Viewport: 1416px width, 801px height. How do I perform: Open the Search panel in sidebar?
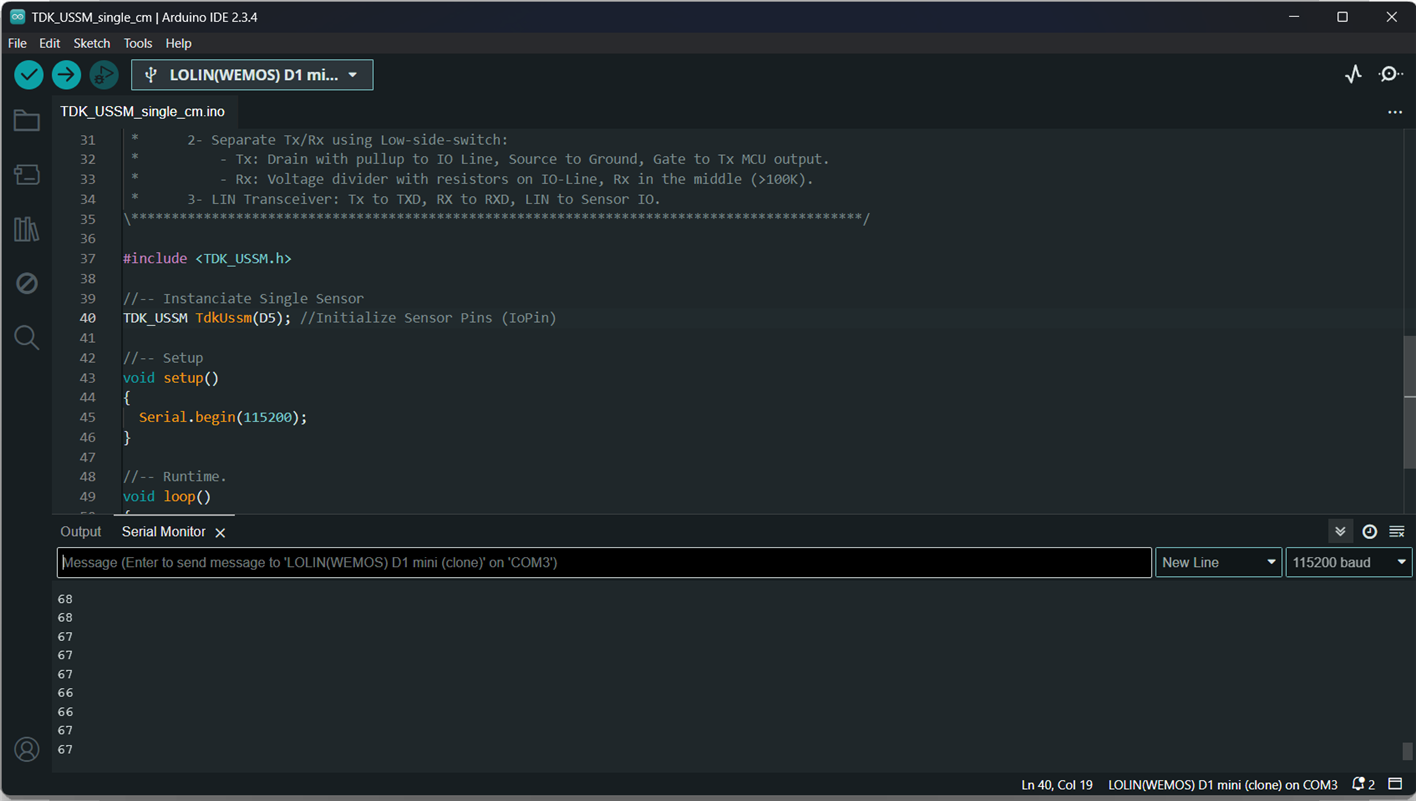27,337
